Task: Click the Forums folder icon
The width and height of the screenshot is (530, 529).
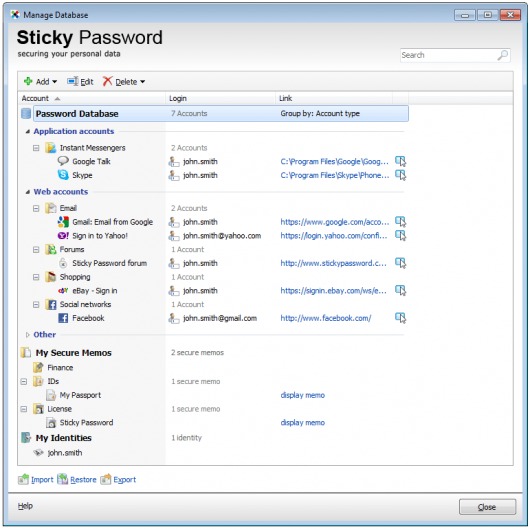Action: (51, 249)
